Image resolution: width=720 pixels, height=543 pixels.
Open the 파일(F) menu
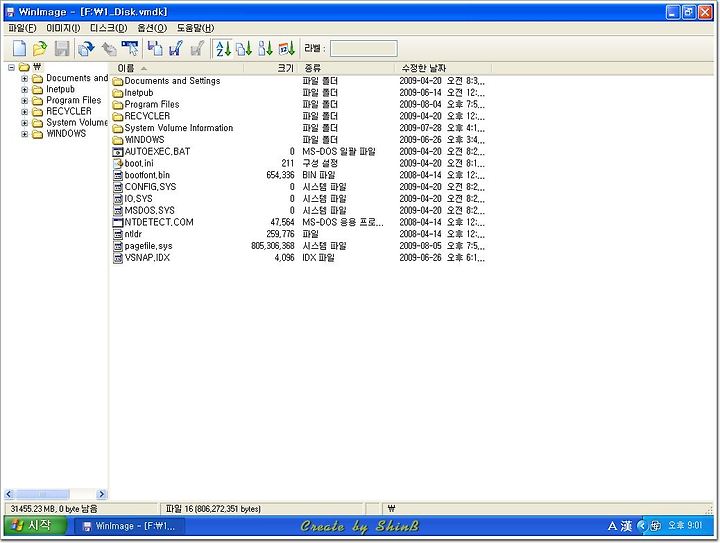click(x=22, y=28)
